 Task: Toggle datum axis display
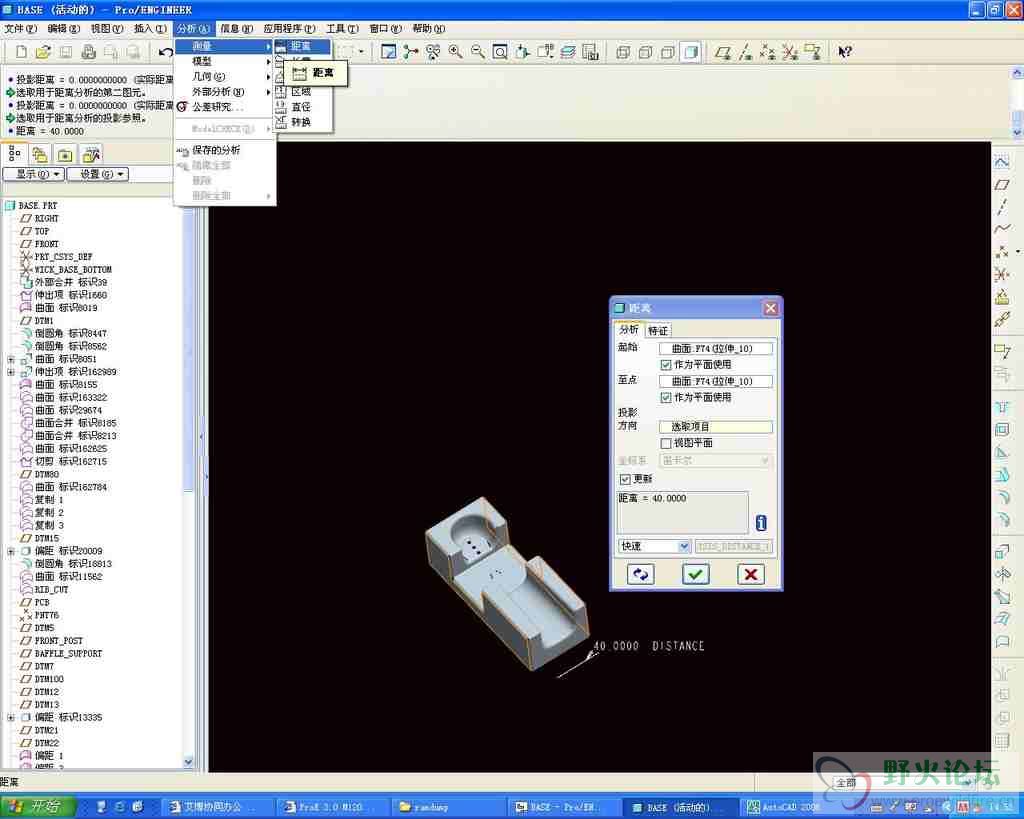[x=746, y=52]
